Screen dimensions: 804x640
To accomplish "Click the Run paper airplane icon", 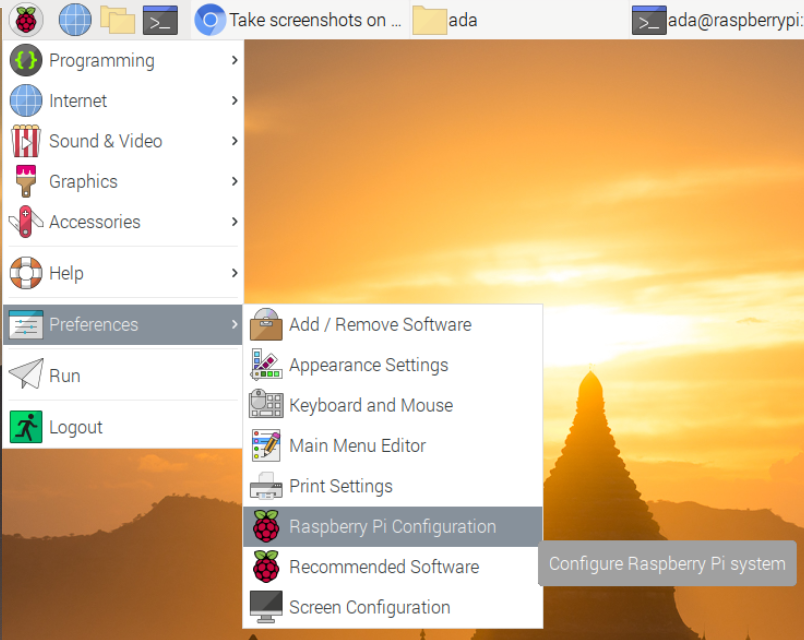I will [x=25, y=375].
